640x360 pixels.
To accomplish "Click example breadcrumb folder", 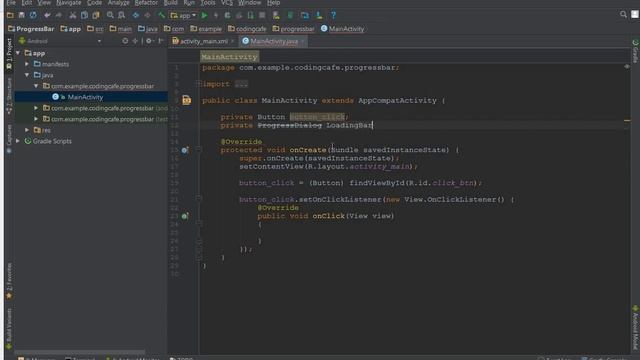I will point(206,29).
